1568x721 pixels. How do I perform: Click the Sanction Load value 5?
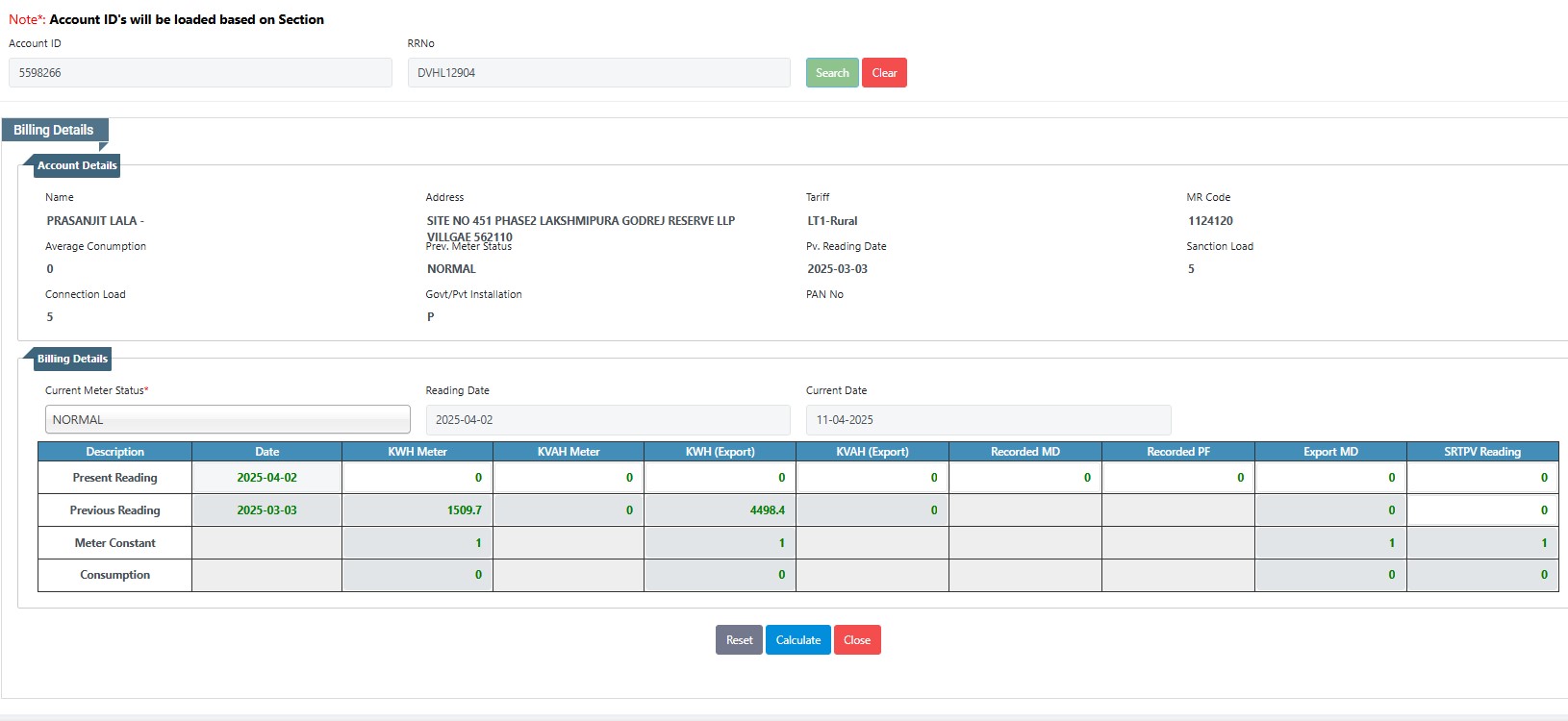(x=1191, y=269)
